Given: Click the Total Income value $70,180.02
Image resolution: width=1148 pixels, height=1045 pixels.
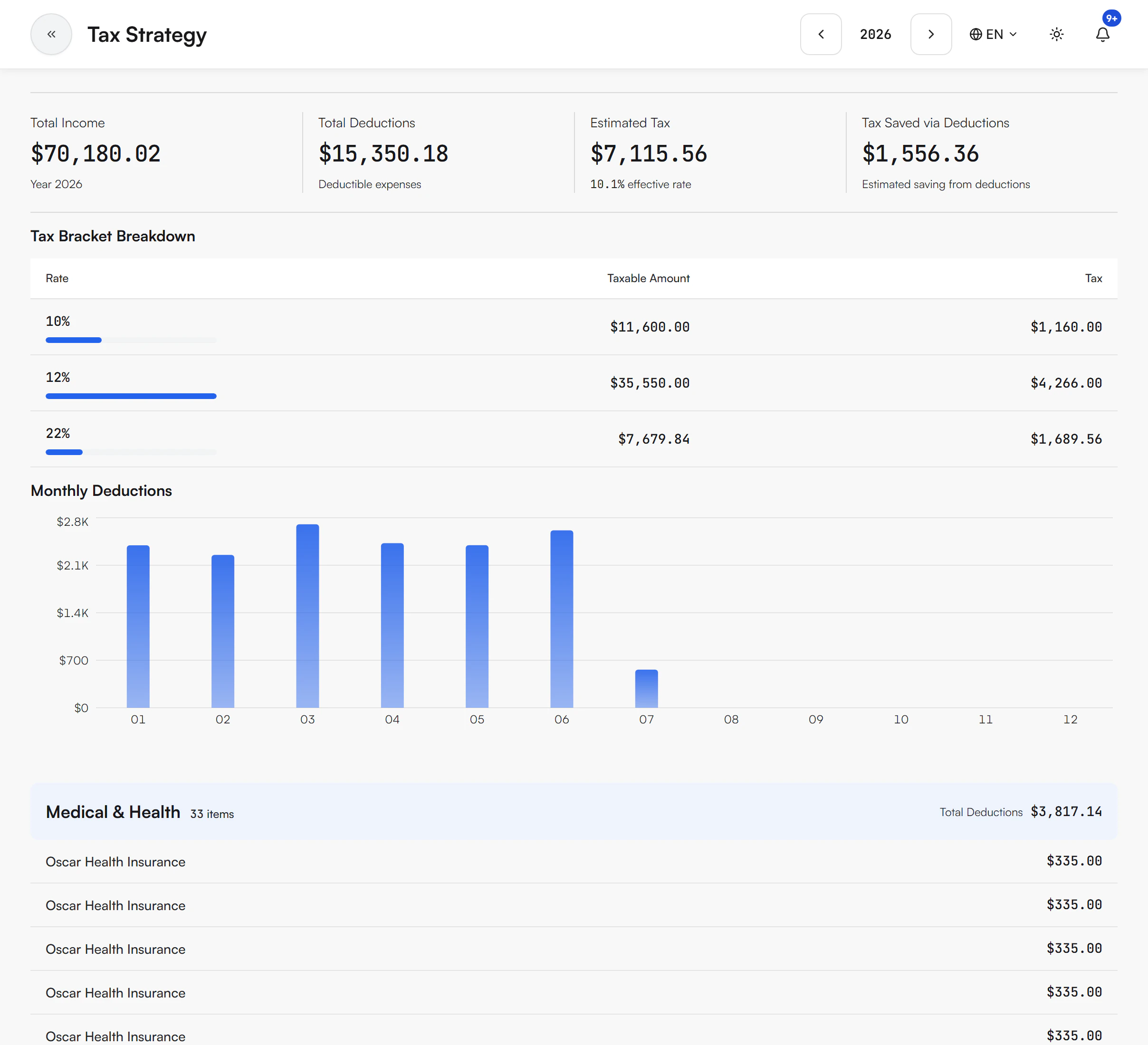Looking at the screenshot, I should pyautogui.click(x=96, y=154).
